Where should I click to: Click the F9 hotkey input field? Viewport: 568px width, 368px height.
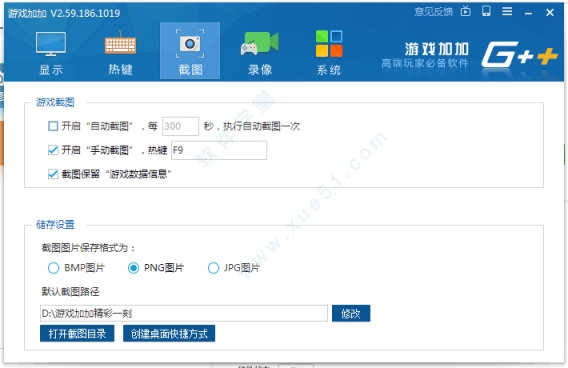pyautogui.click(x=219, y=150)
